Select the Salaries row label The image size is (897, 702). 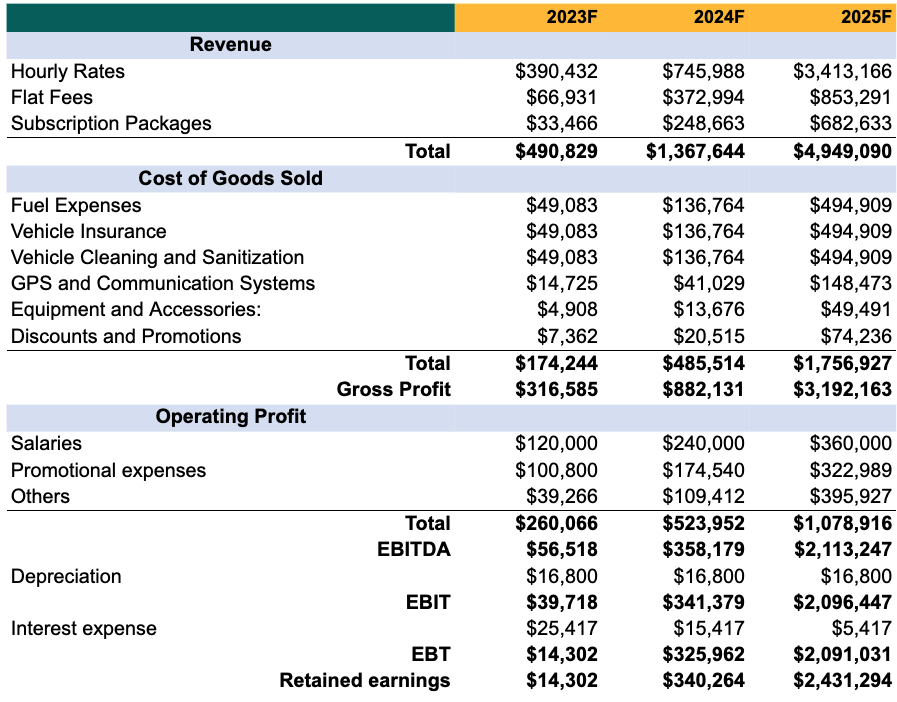pyautogui.click(x=46, y=443)
